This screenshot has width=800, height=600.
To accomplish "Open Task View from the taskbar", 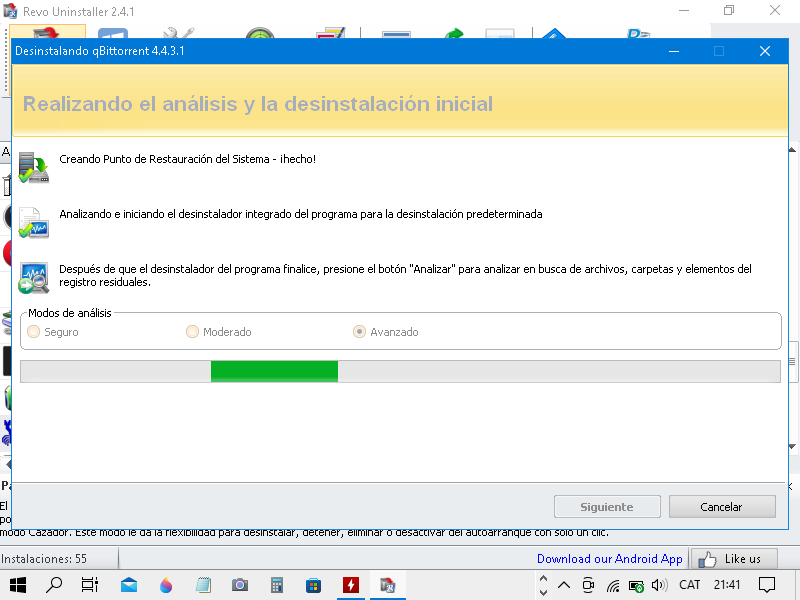I will [x=90, y=585].
